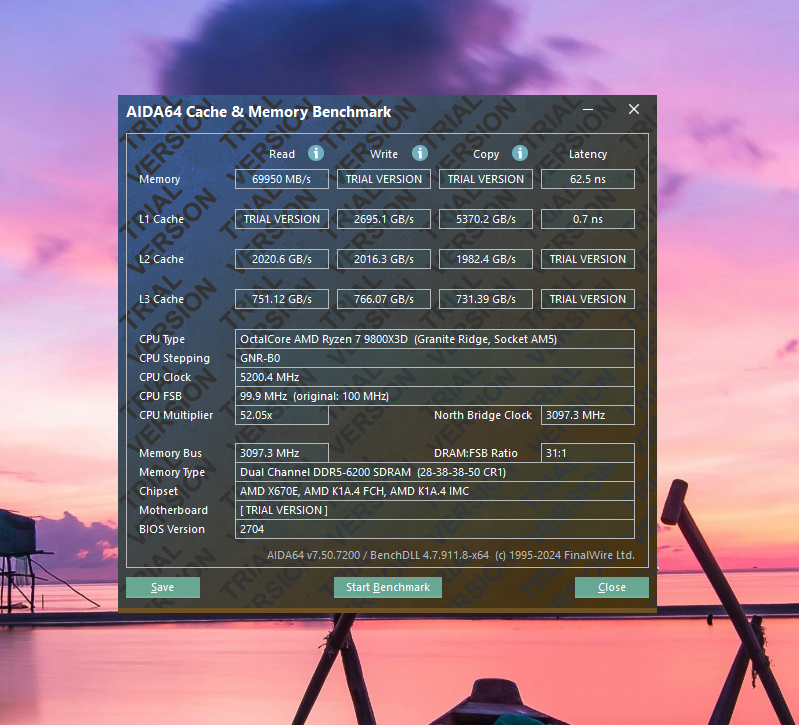The image size is (799, 725).
Task: Click the Save button
Action: [163, 587]
